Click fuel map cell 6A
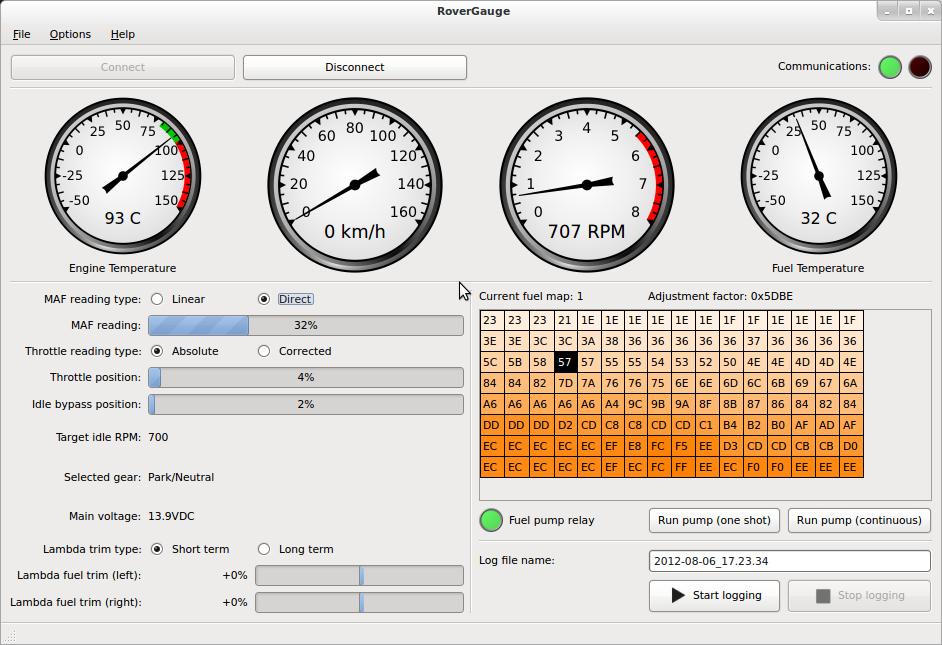 click(x=850, y=383)
